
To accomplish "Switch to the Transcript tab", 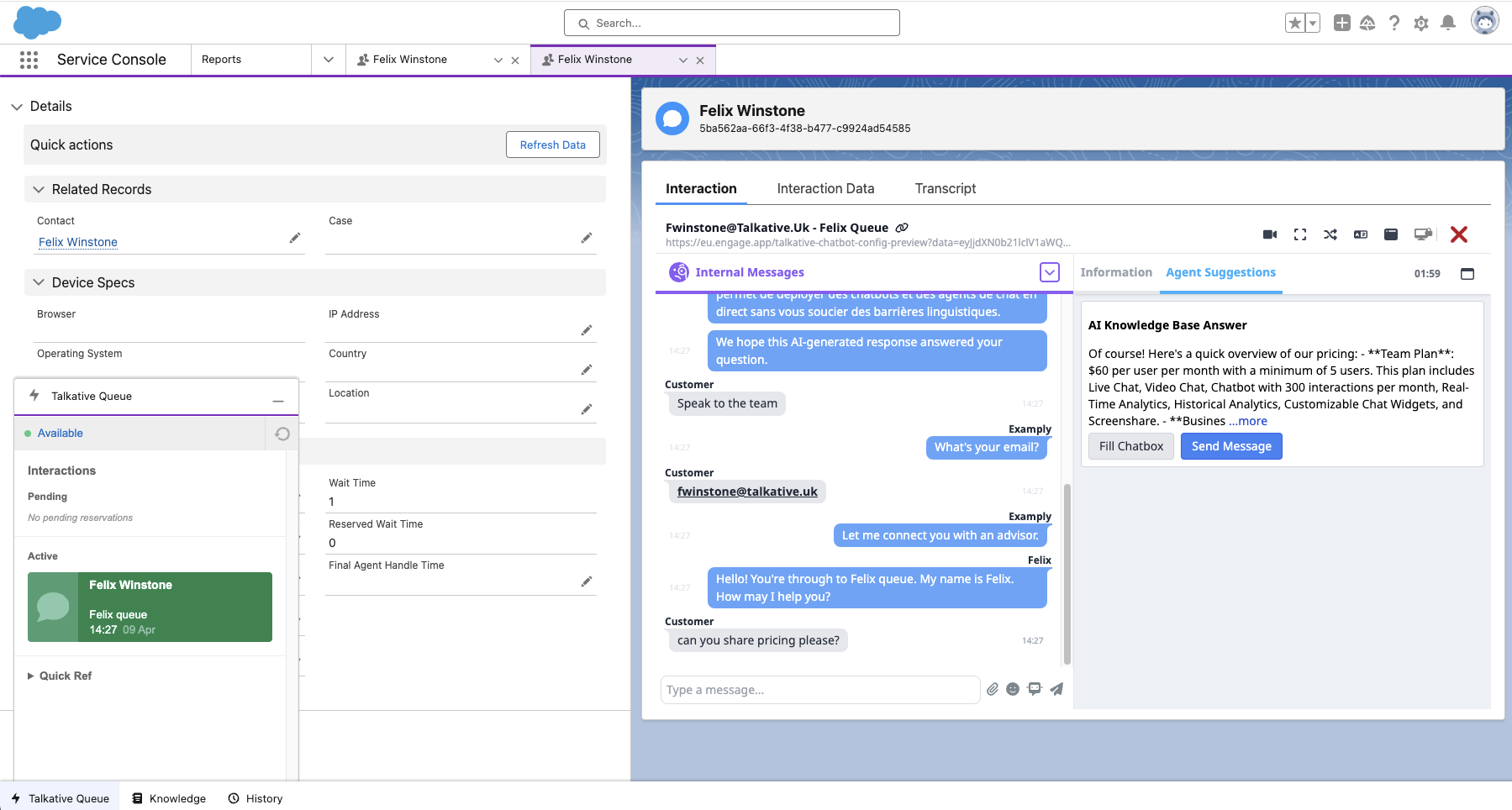I will click(945, 189).
